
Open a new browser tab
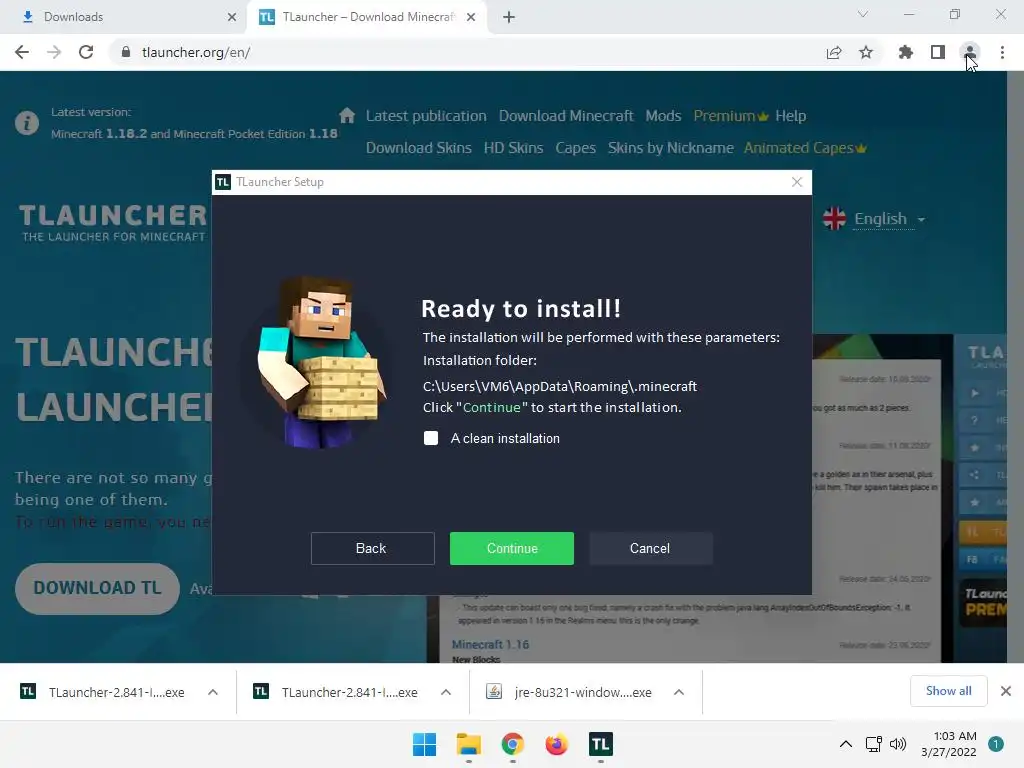(509, 17)
